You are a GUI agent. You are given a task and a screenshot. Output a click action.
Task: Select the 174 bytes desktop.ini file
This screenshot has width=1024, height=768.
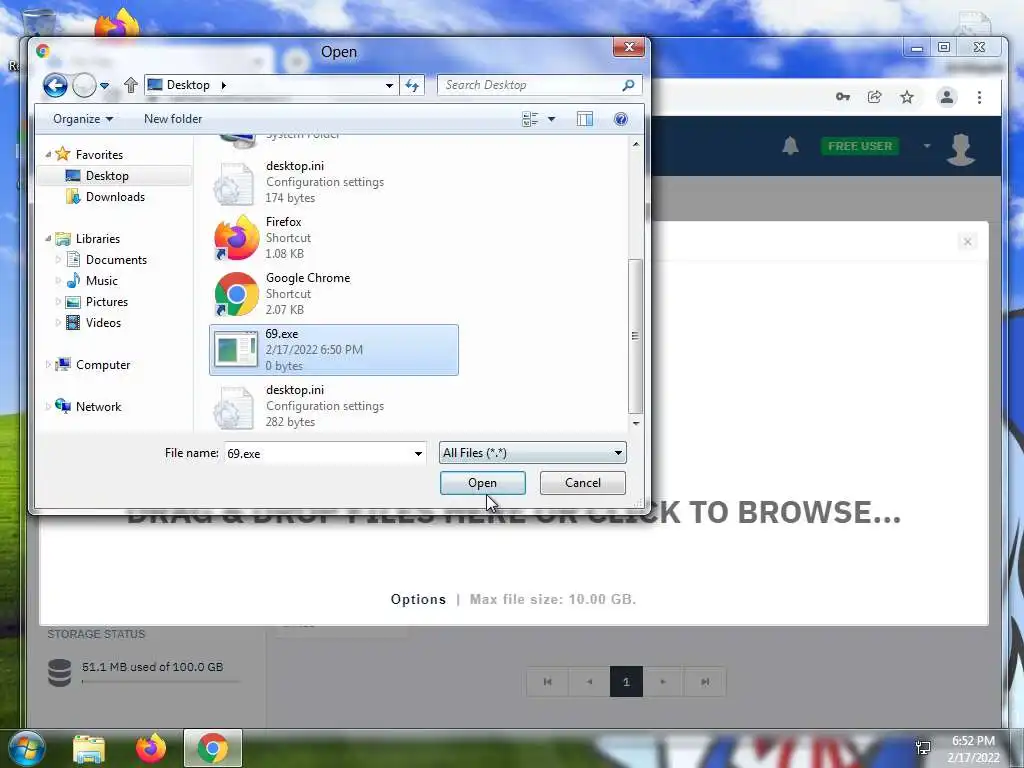click(334, 182)
